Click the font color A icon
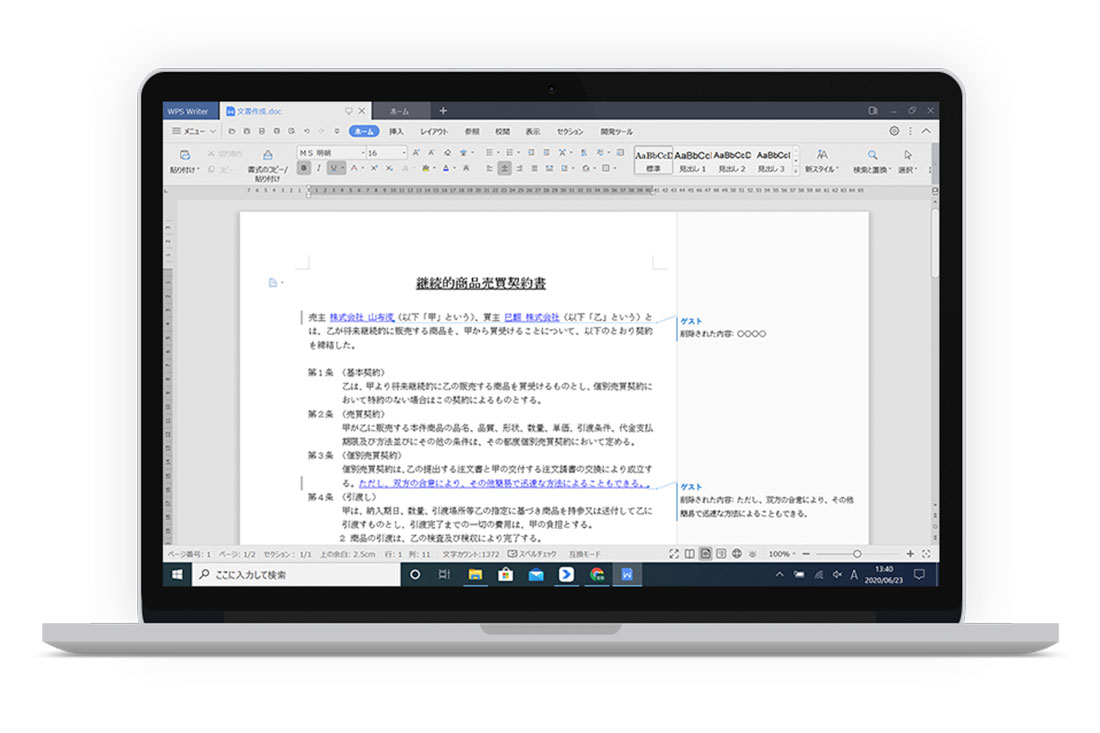Viewport: 1100px width, 733px height. tap(445, 168)
